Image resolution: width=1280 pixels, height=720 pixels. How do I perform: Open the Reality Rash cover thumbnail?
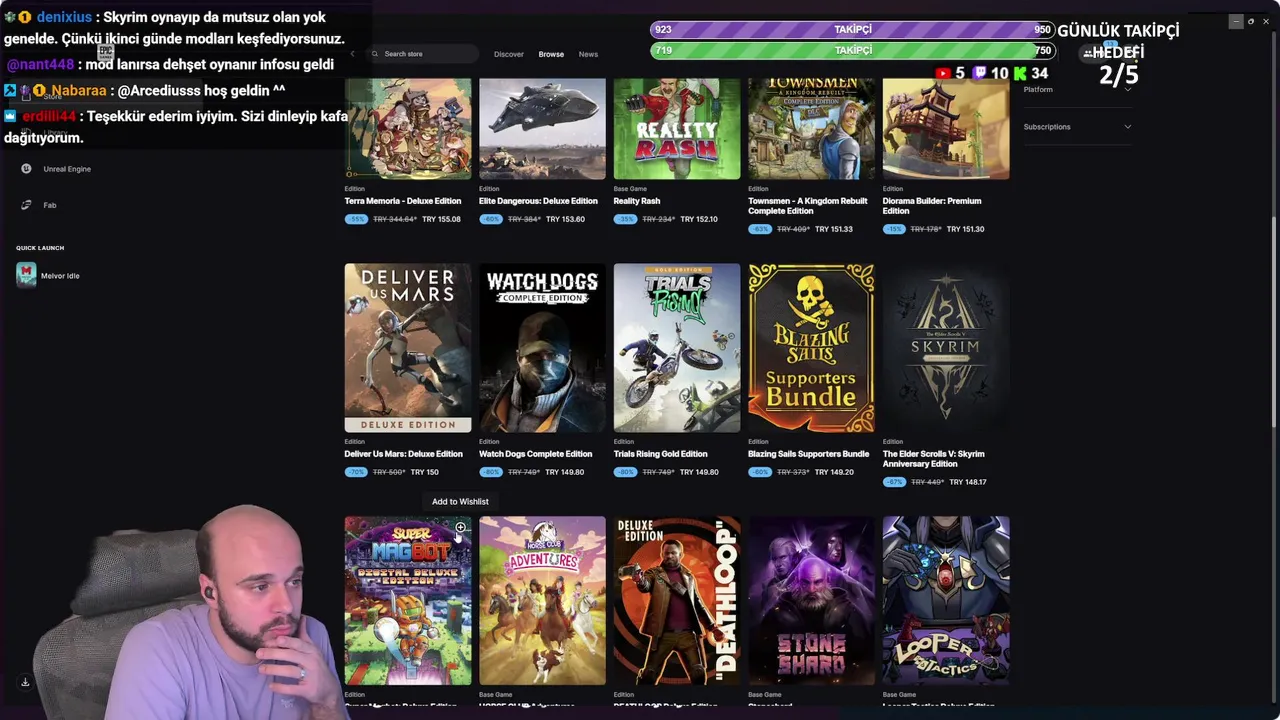click(677, 128)
